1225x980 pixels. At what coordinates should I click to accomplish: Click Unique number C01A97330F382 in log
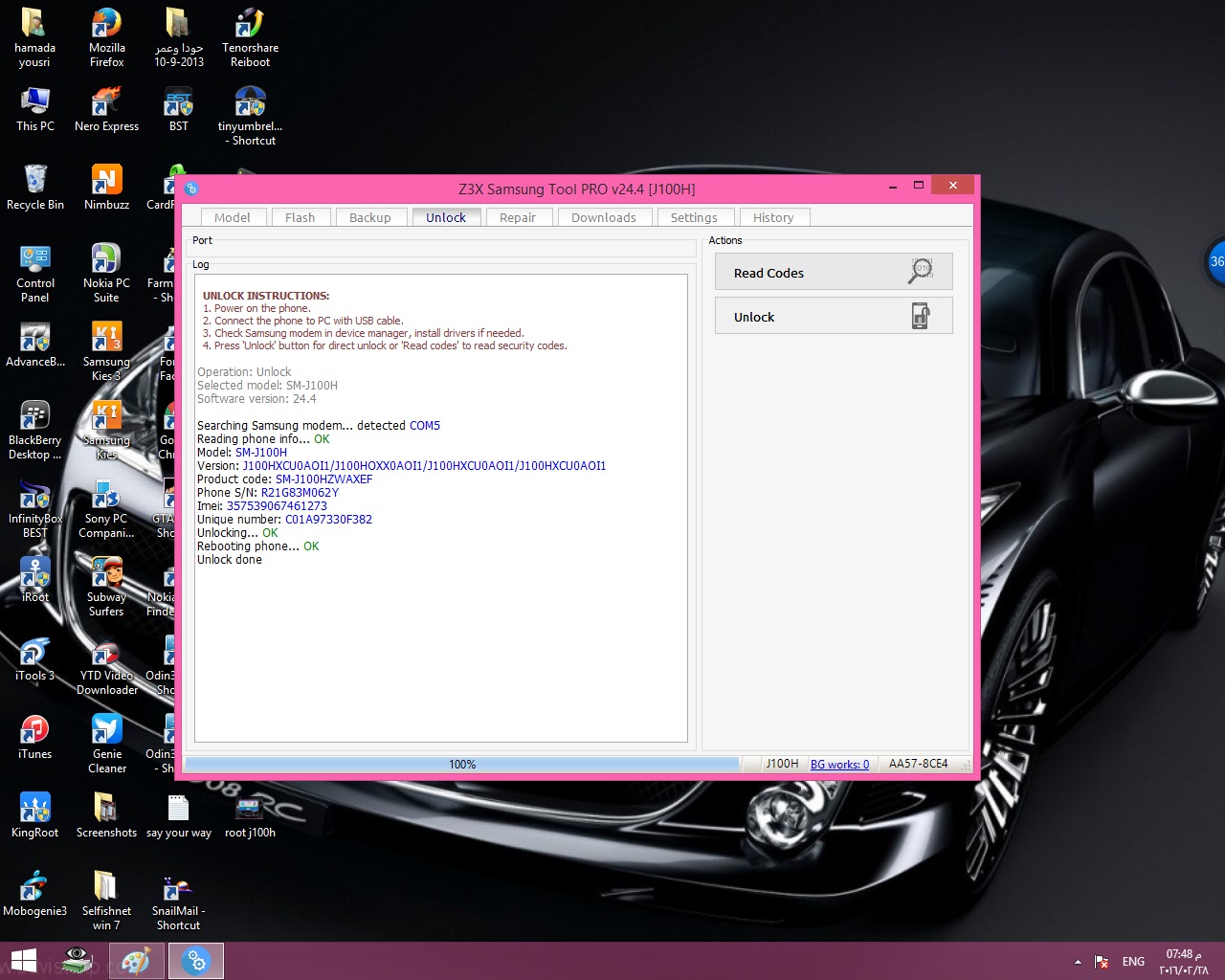point(328,520)
